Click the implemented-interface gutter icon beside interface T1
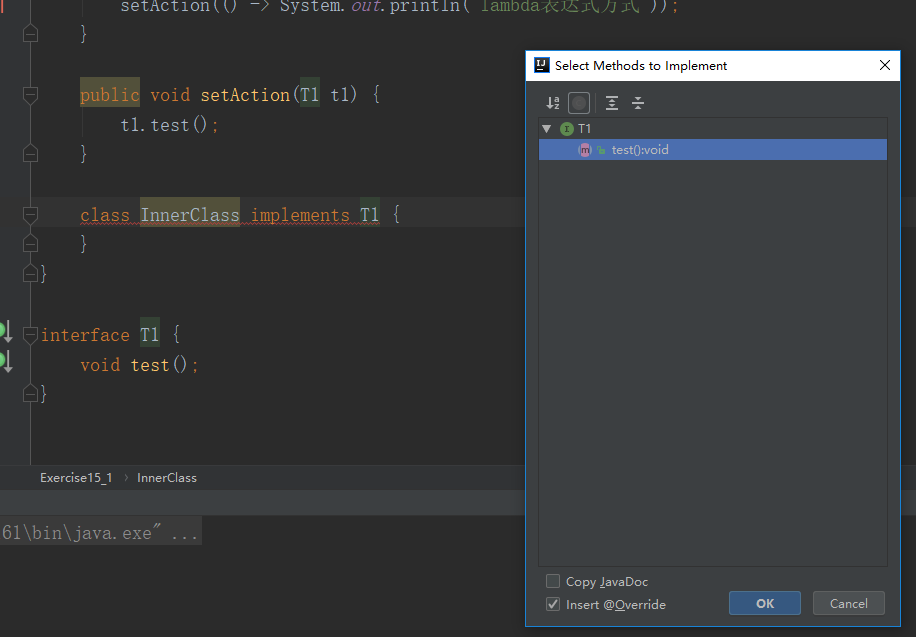916x637 pixels. point(5,331)
